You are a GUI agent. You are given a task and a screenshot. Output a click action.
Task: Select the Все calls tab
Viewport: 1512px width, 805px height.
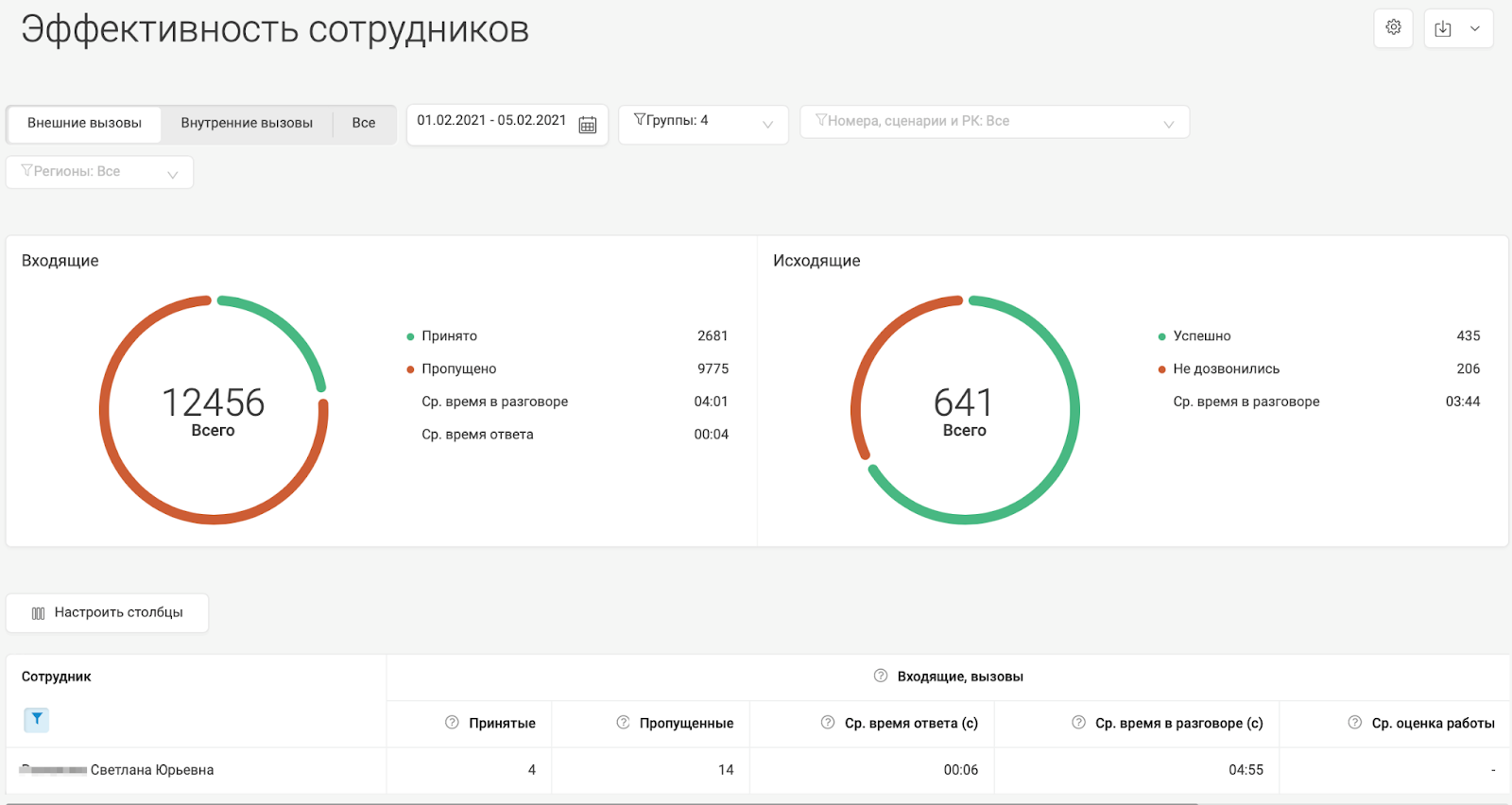point(364,123)
